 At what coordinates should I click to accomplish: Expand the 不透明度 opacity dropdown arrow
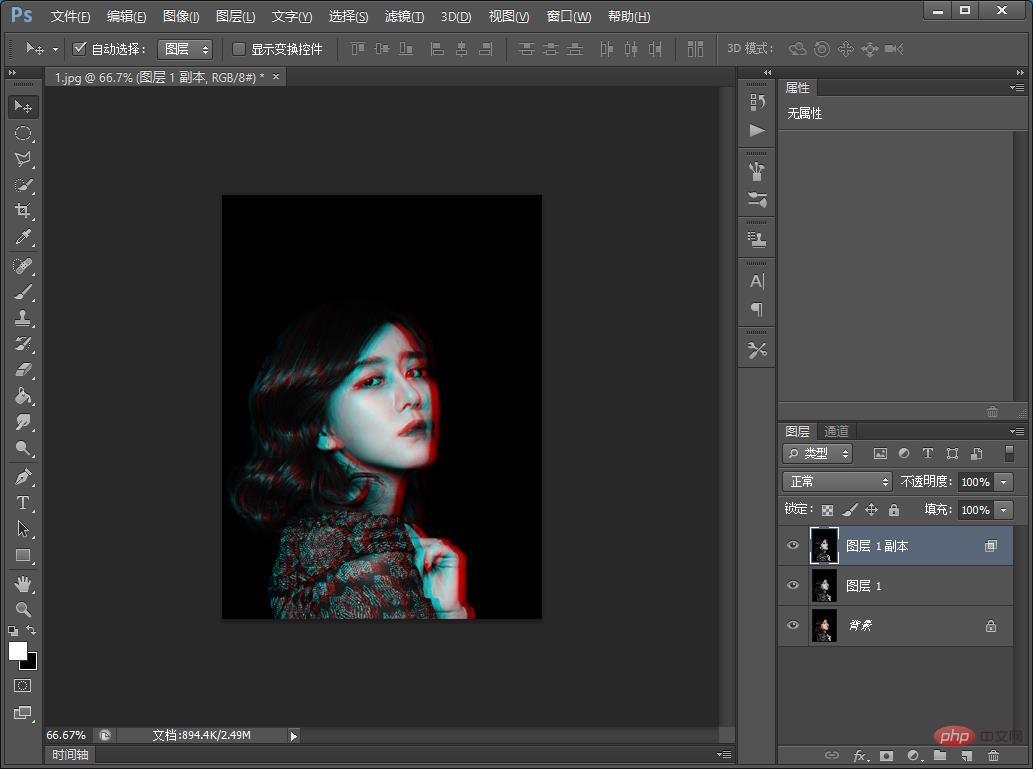pyautogui.click(x=1003, y=482)
